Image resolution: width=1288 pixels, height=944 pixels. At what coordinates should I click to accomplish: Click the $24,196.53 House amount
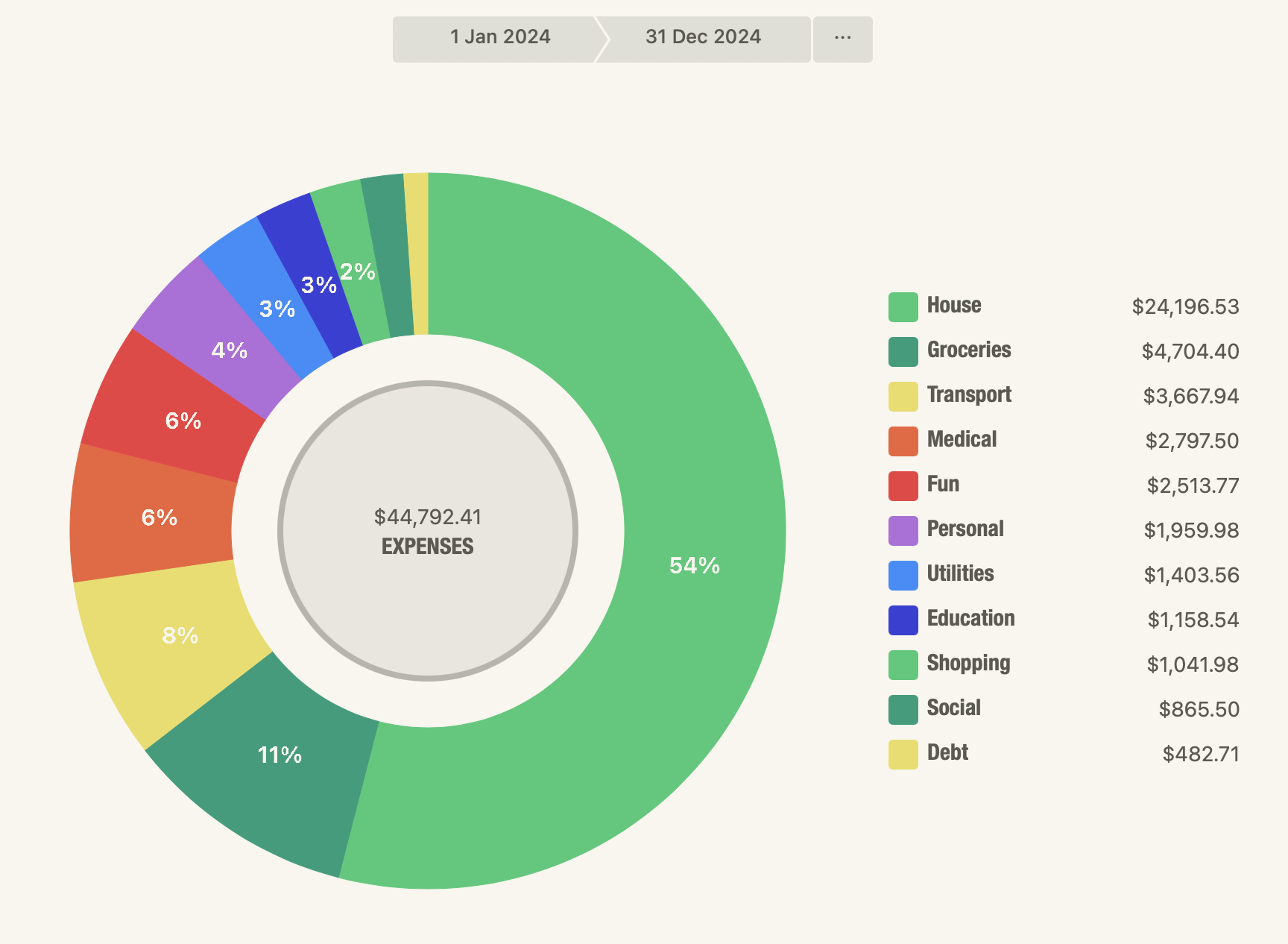1185,307
